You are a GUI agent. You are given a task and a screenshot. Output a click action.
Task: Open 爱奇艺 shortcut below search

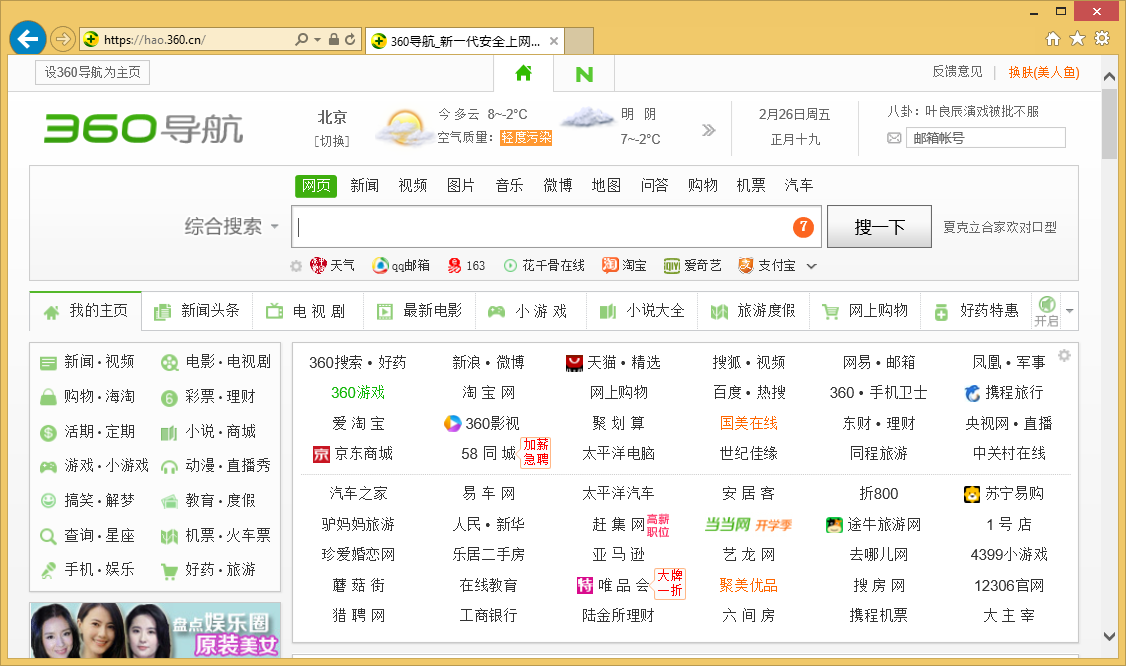tap(692, 266)
